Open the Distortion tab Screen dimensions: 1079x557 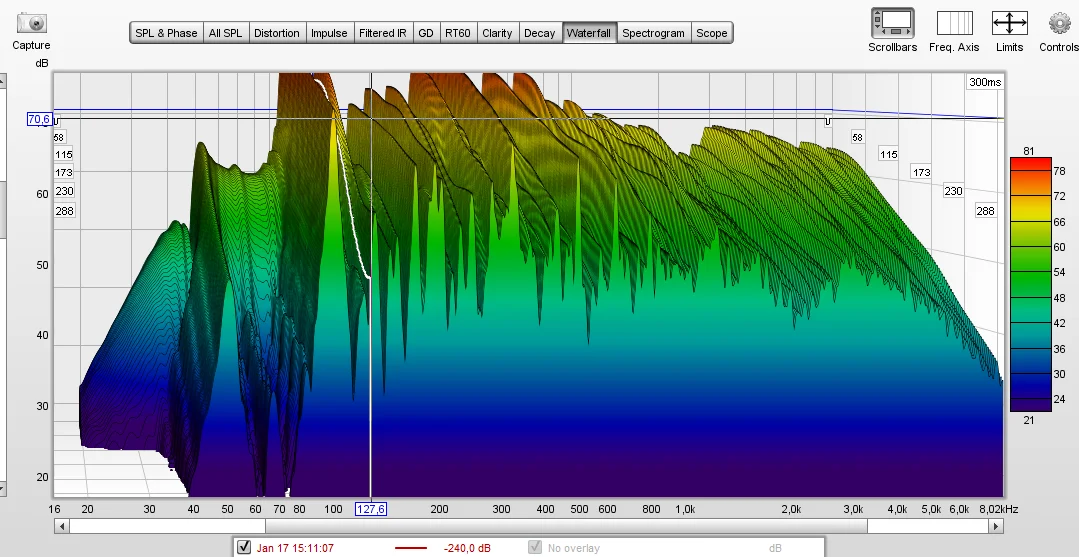pyautogui.click(x=277, y=33)
